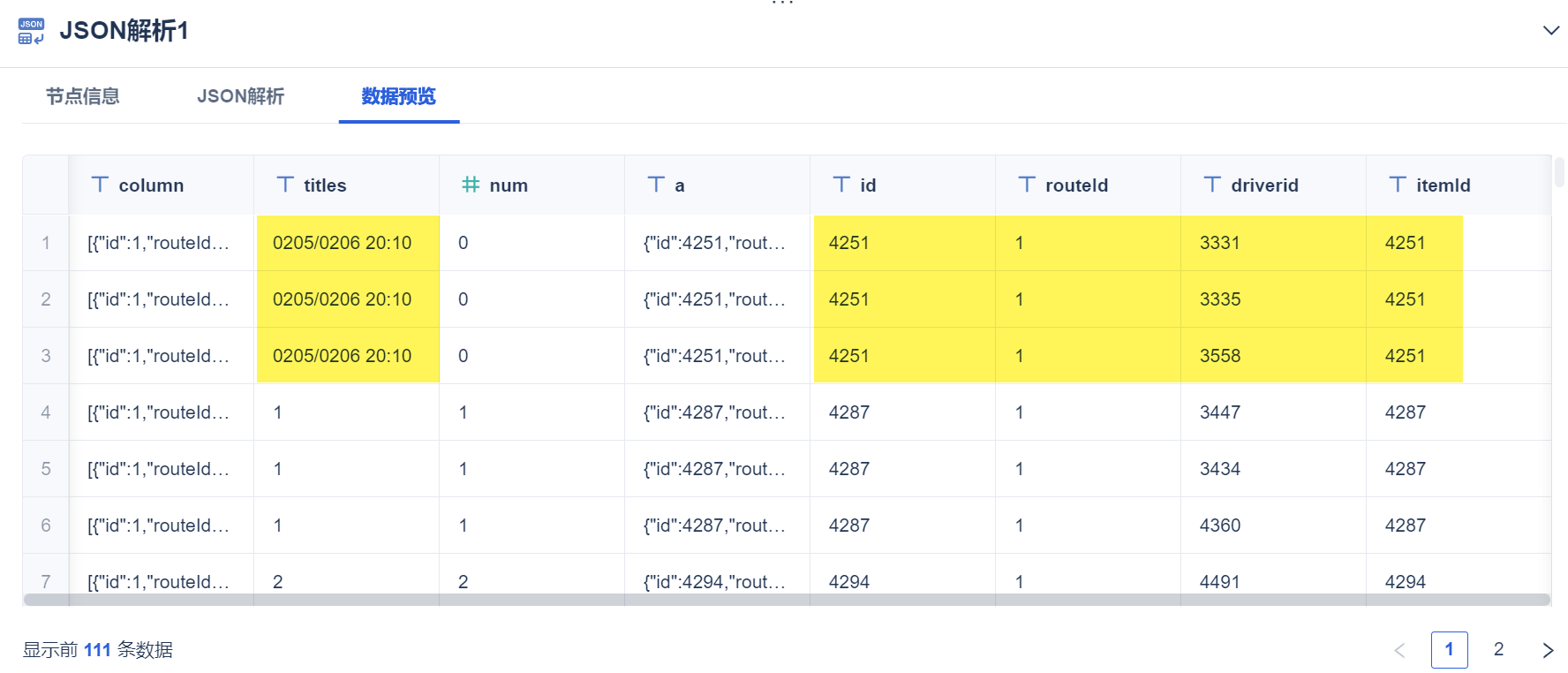1568x673 pixels.
Task: Click the horizontal scrollbar of the table
Action: coord(787,600)
